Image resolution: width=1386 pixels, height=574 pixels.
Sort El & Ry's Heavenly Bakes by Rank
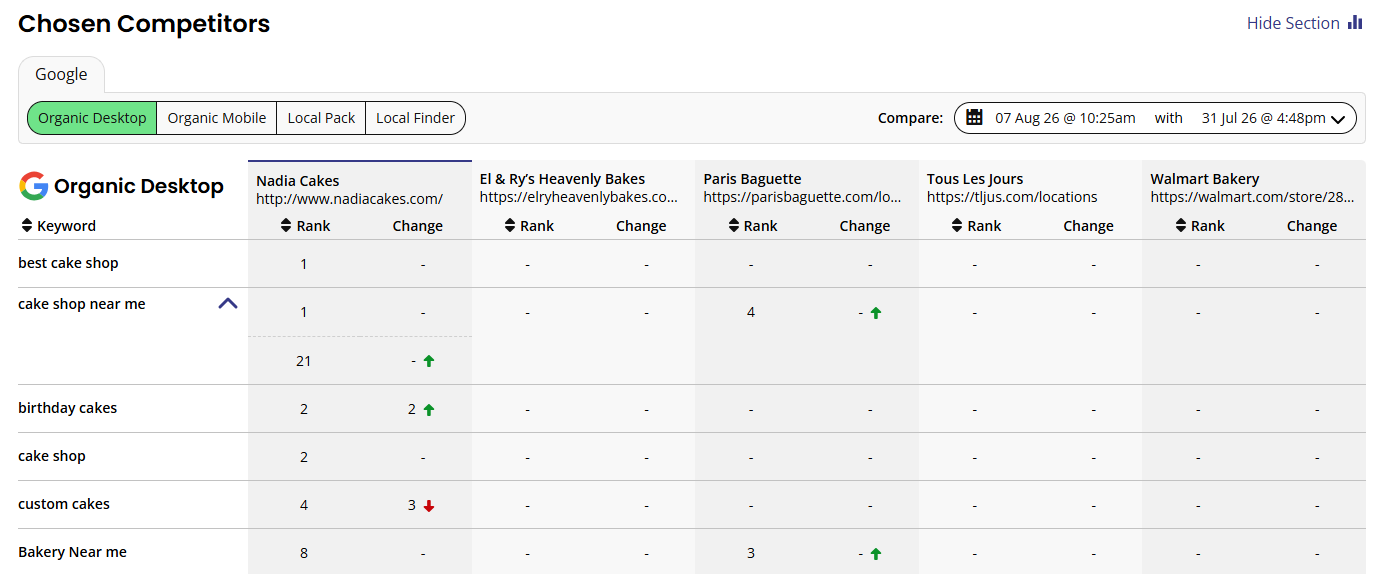(510, 226)
